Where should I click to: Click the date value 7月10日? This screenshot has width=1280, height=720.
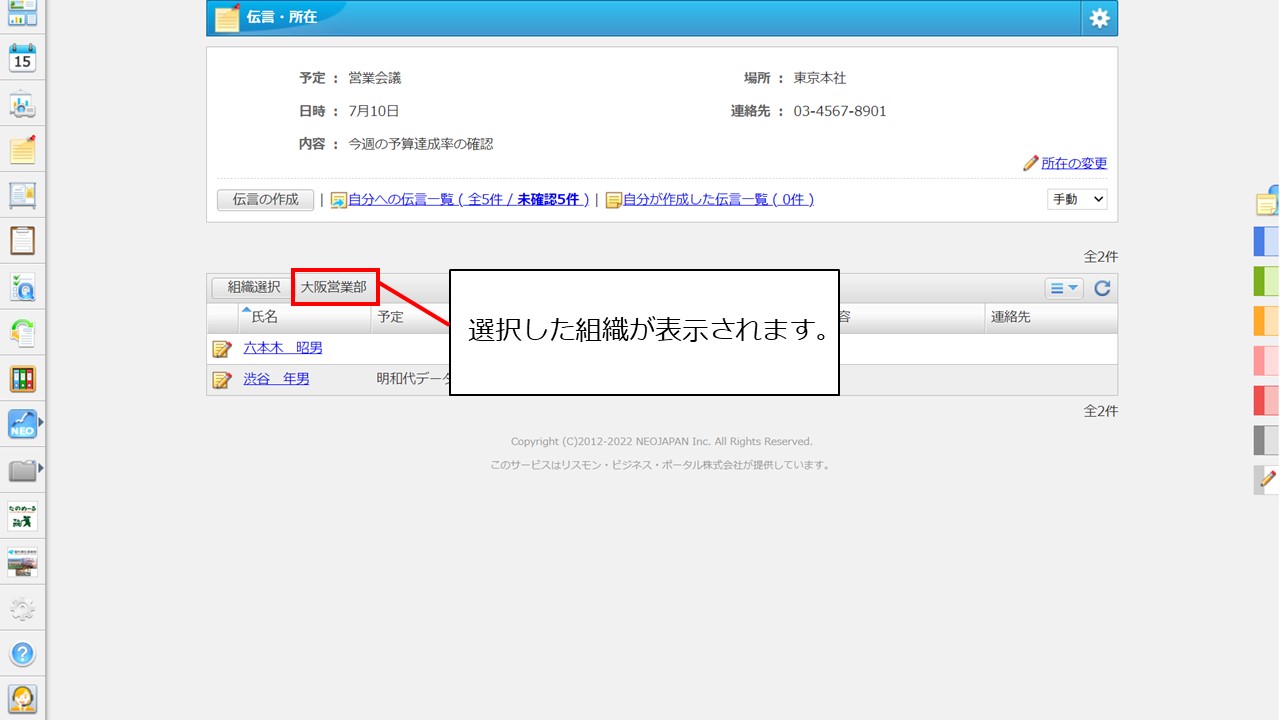tap(374, 111)
